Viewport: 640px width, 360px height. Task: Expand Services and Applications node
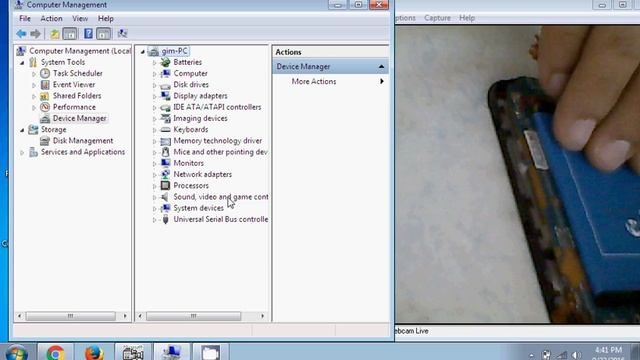pos(22,153)
